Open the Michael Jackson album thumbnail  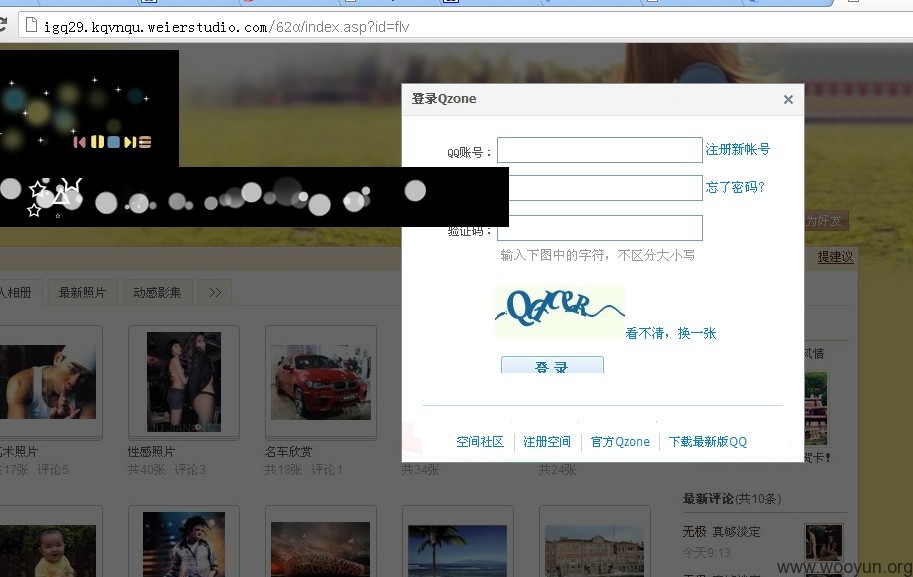tap(184, 544)
